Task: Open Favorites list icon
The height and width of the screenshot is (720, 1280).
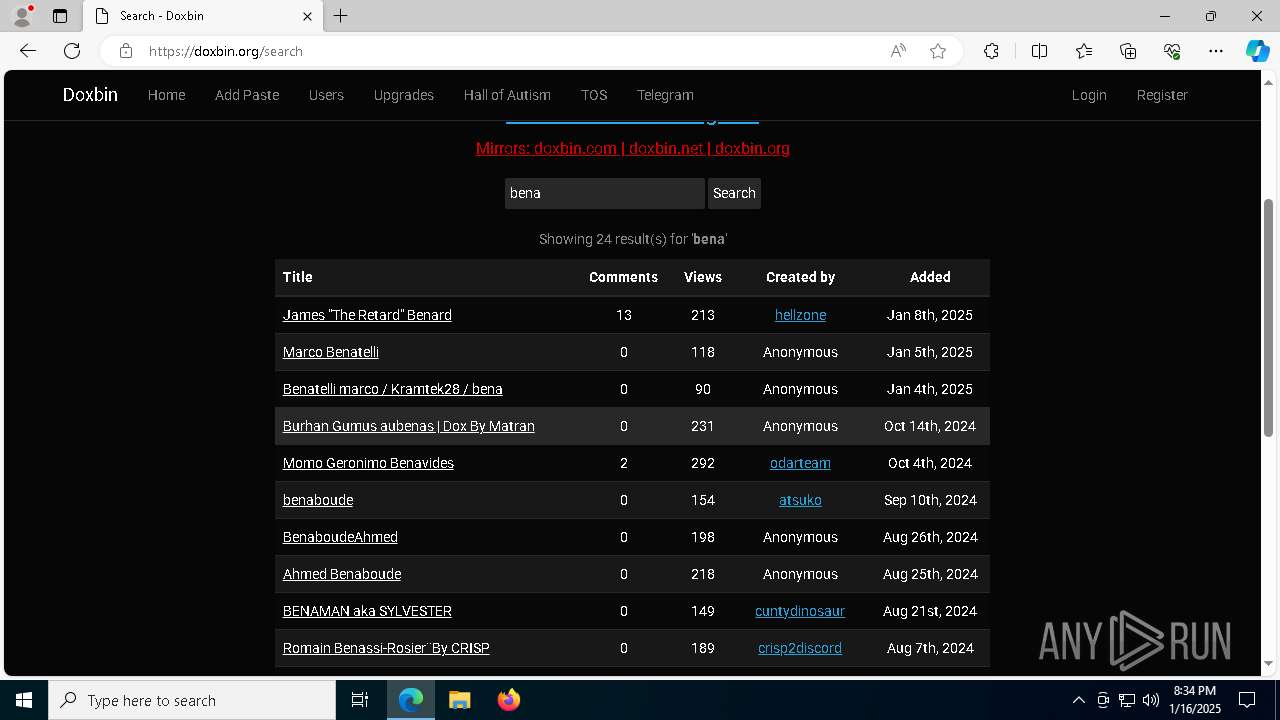Action: (x=1084, y=51)
